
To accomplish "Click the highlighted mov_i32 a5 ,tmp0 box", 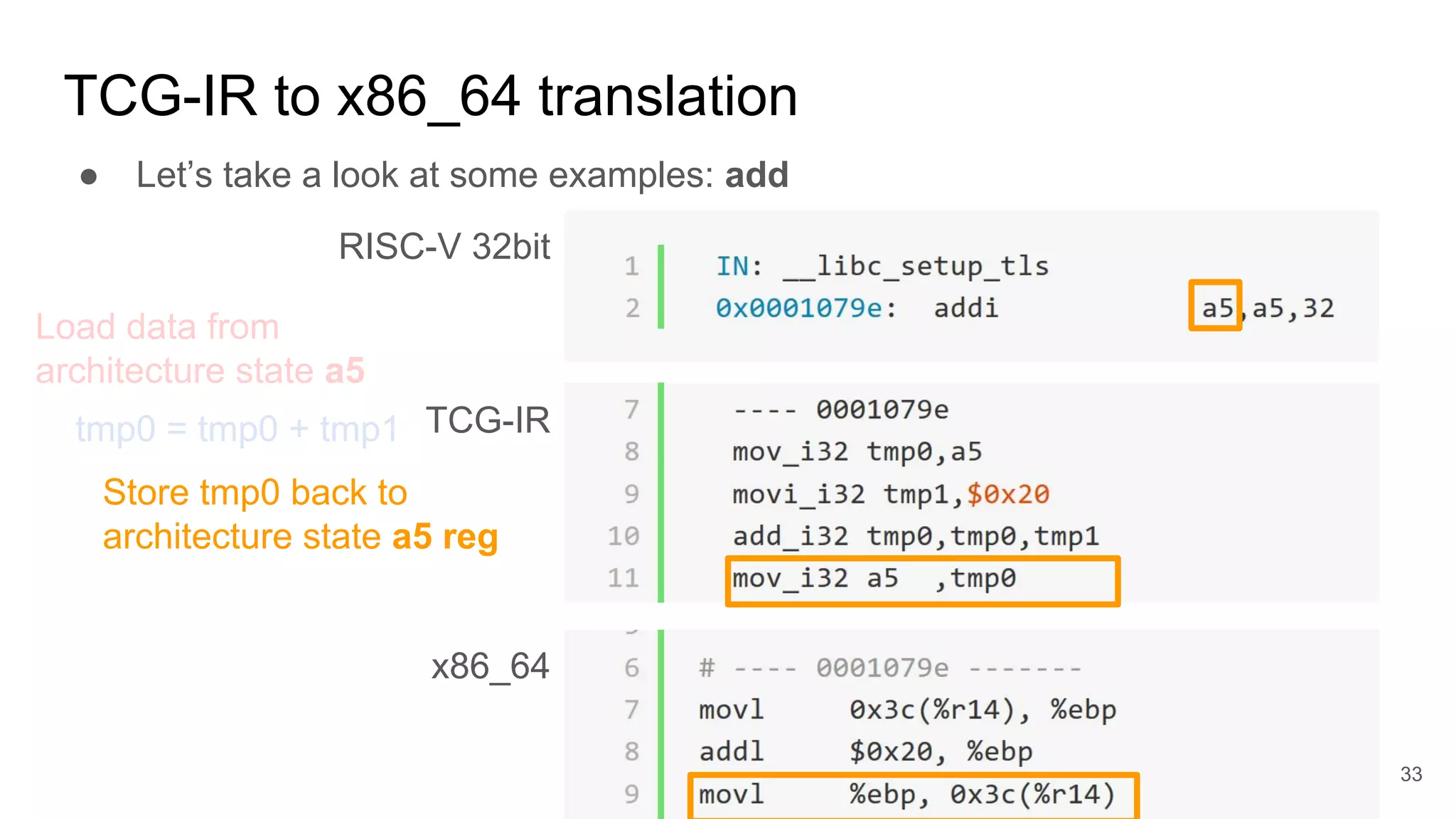I will 922,580.
